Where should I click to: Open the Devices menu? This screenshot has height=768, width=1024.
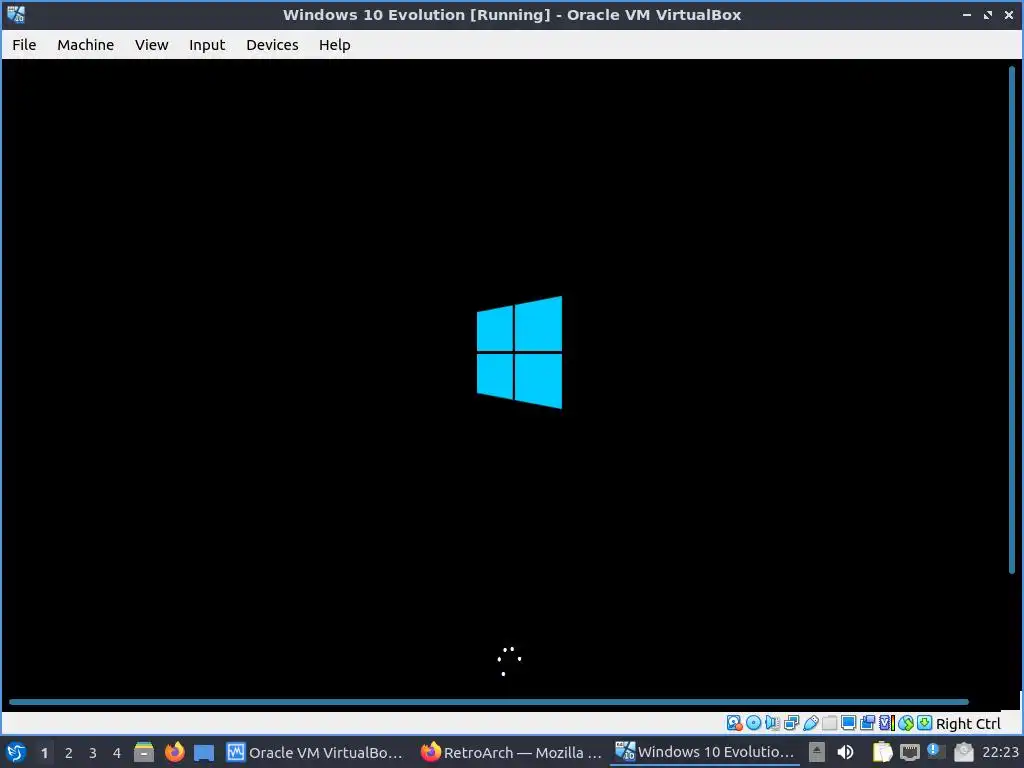point(272,45)
